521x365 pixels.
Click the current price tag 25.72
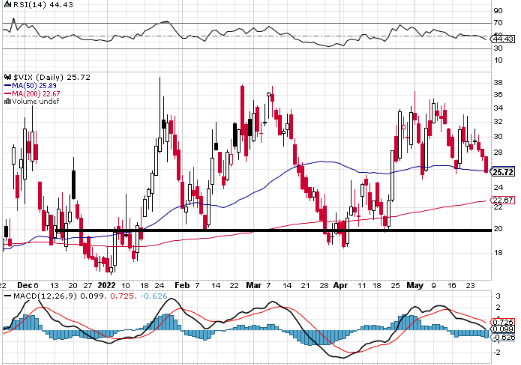[503, 172]
